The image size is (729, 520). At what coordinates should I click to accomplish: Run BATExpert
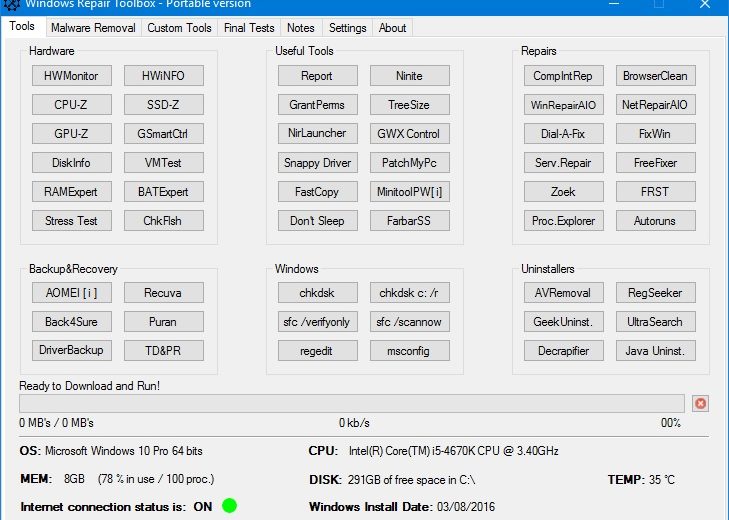coord(164,192)
